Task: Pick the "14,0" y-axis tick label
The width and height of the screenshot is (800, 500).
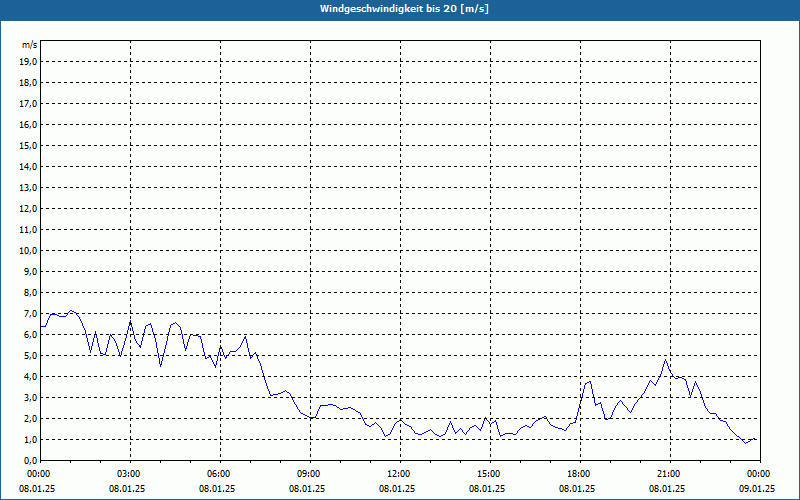Action: 28,166
